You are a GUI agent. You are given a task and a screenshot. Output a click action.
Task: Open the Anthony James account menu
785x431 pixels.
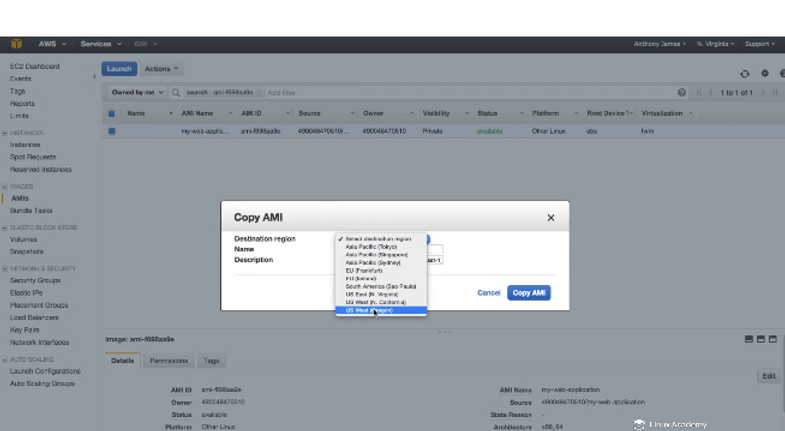660,44
